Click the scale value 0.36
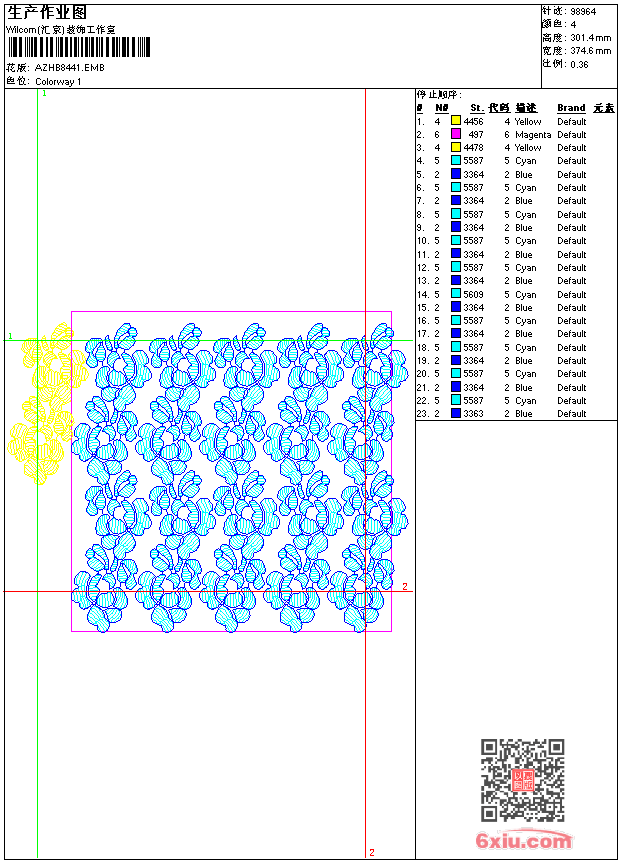The width and height of the screenshot is (620, 860). point(579,64)
